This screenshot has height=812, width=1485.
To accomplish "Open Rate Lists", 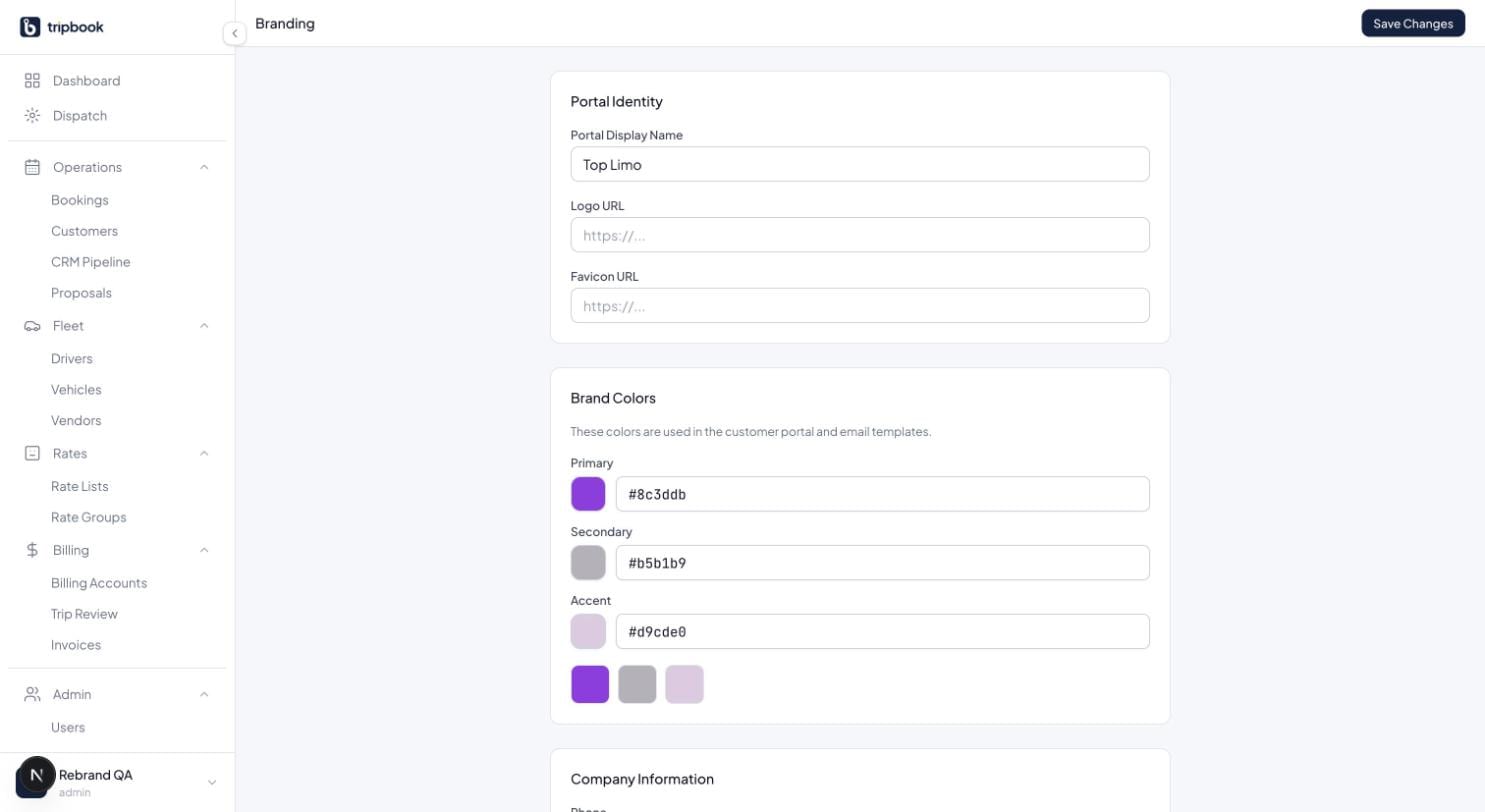I will point(80,486).
